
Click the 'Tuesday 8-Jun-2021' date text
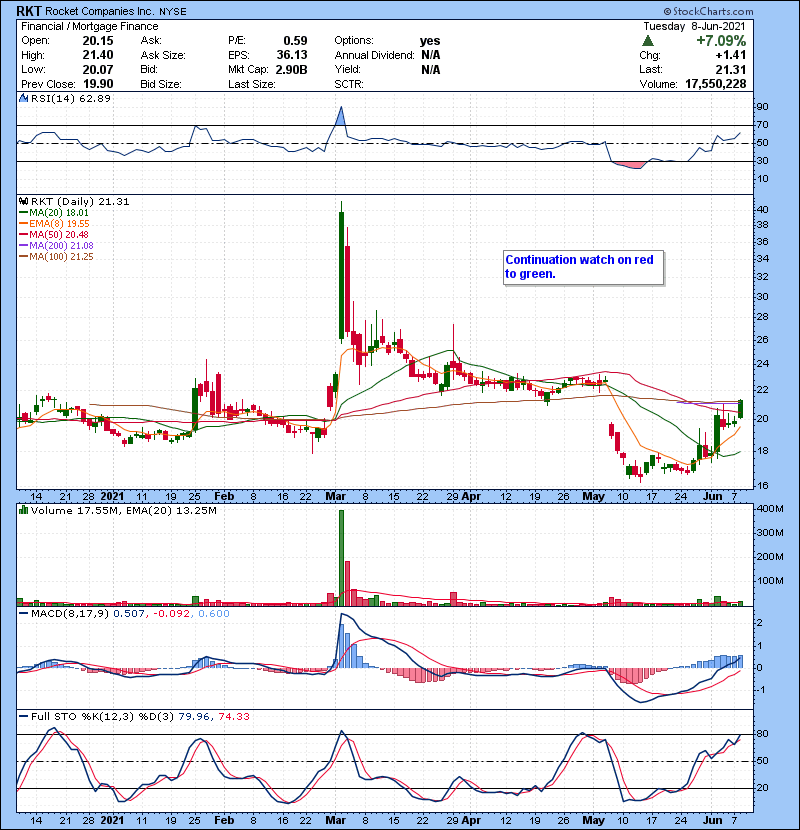pyautogui.click(x=694, y=26)
